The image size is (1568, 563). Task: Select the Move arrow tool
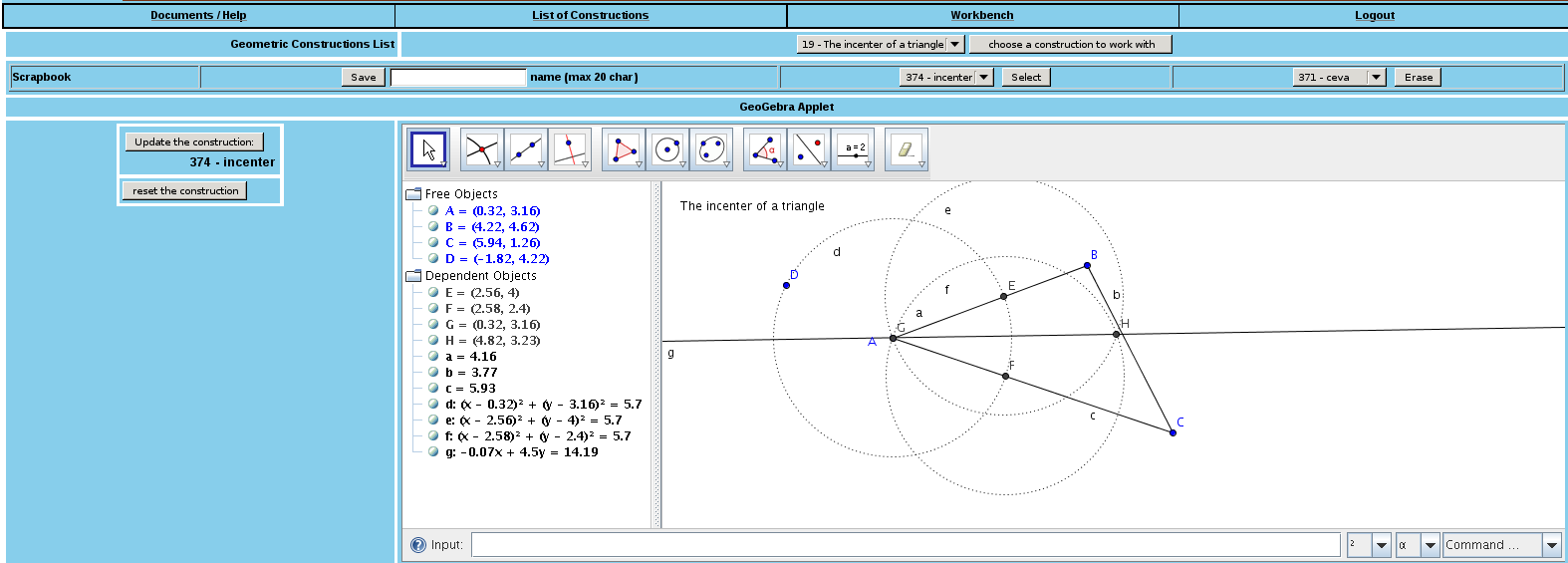tap(427, 149)
